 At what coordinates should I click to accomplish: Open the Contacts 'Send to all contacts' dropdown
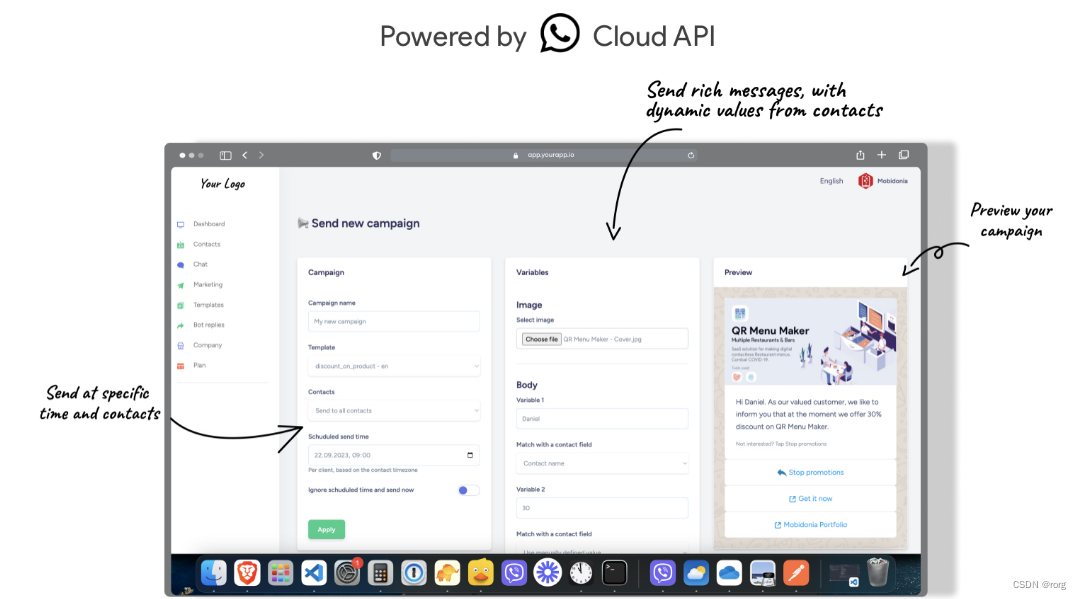click(394, 411)
